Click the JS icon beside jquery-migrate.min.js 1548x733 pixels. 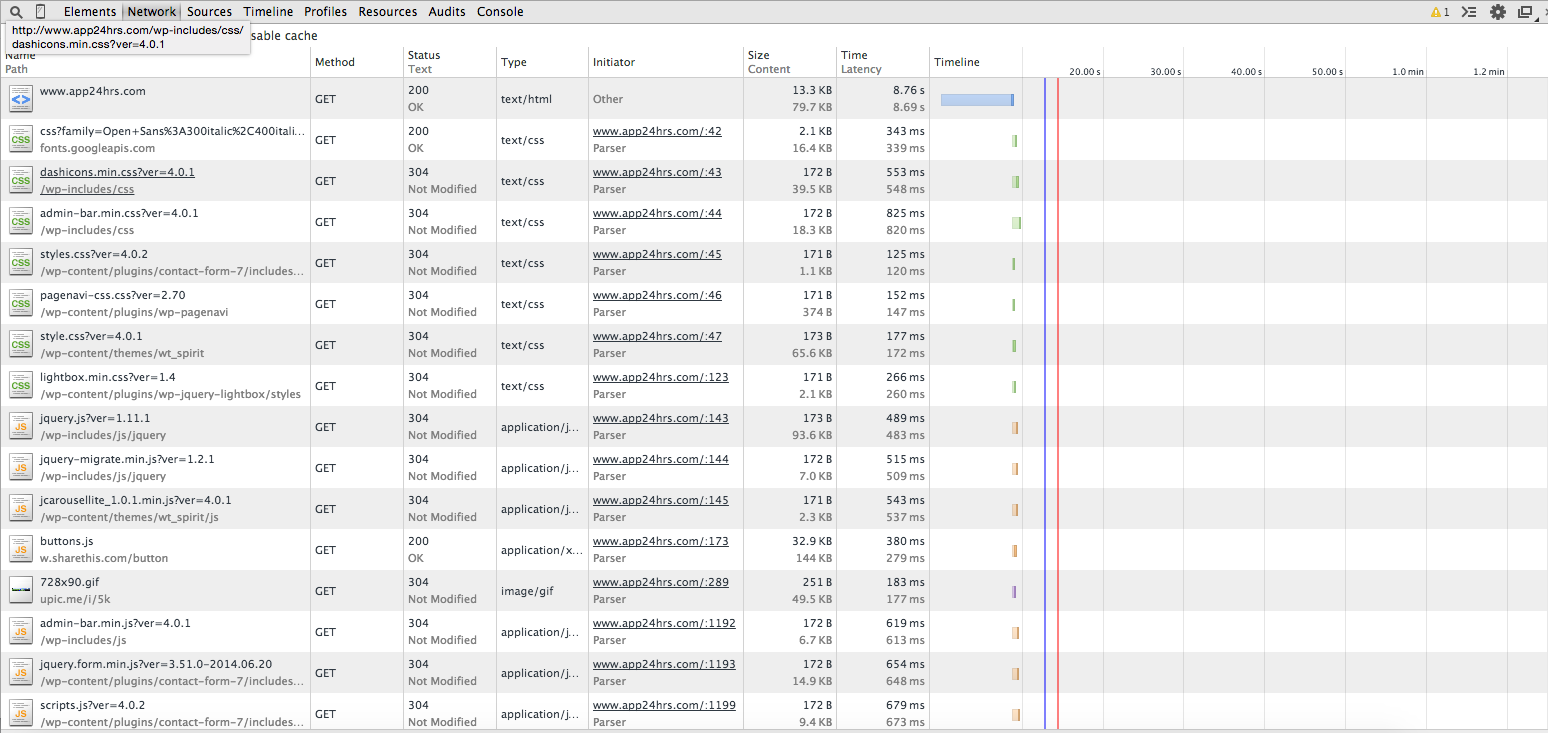pyautogui.click(x=21, y=468)
